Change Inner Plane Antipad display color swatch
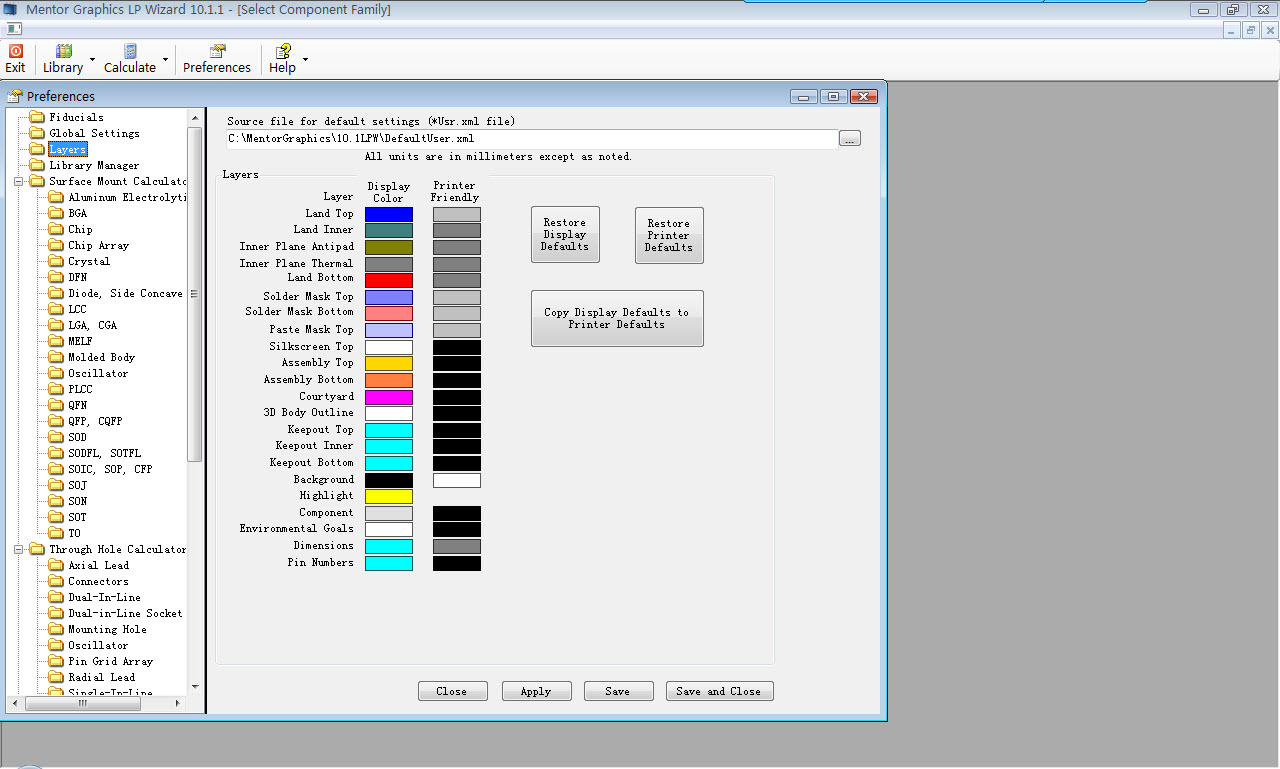The height and width of the screenshot is (769, 1280). pos(389,247)
